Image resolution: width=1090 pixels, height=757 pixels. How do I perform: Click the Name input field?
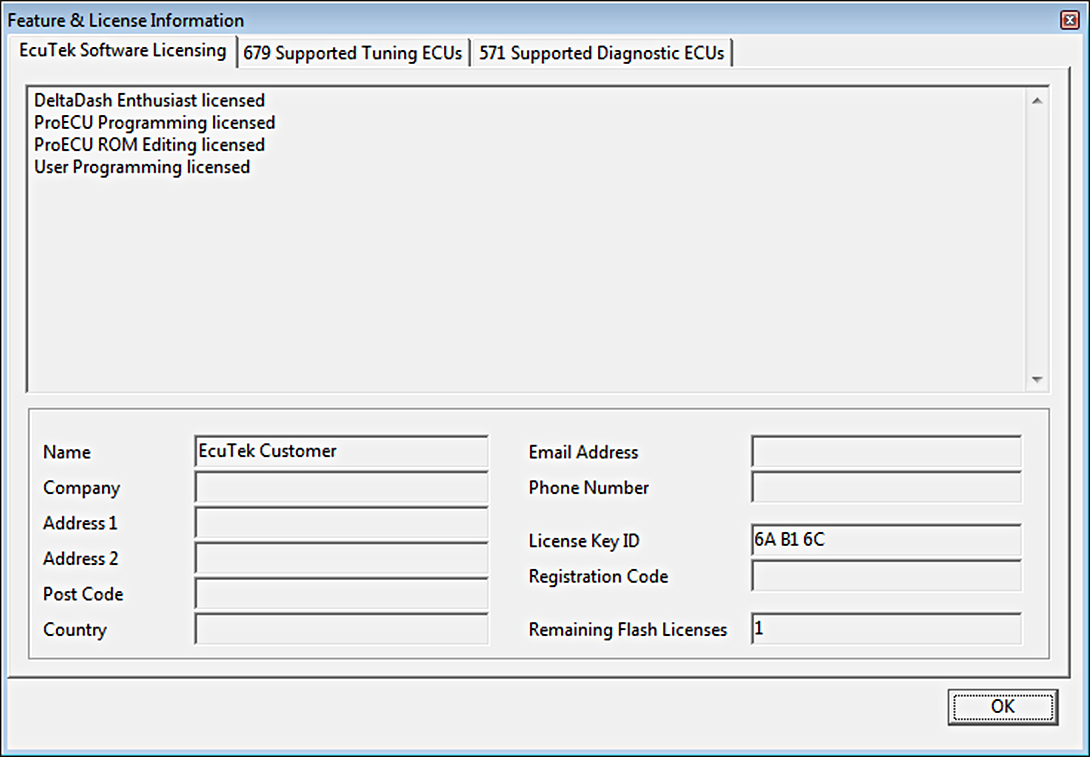coord(341,452)
